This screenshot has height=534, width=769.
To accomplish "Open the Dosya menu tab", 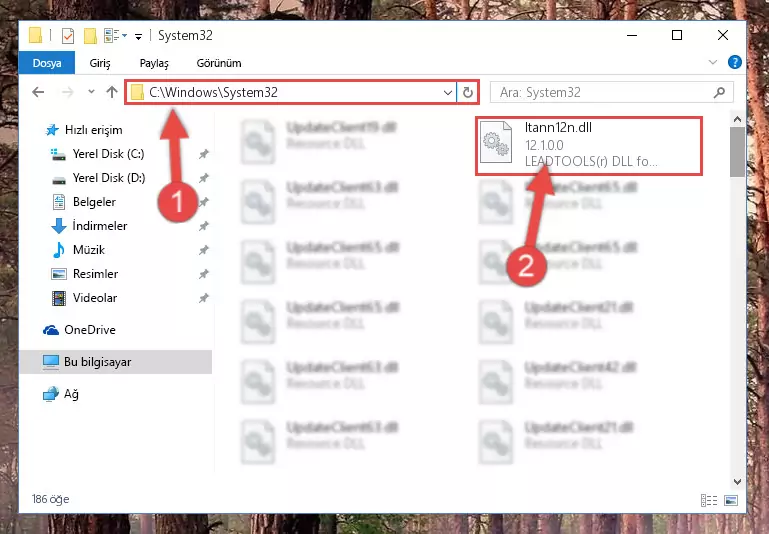I will click(47, 63).
